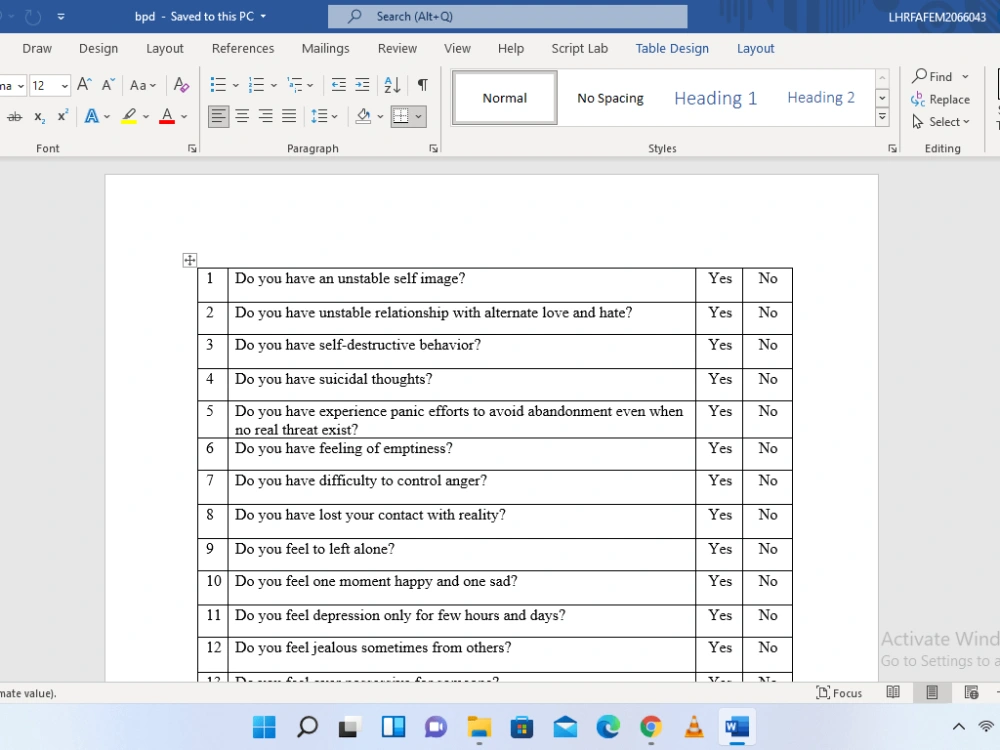The width and height of the screenshot is (1000, 750).
Task: Open text highlight color dropdown arrow
Action: tap(146, 117)
